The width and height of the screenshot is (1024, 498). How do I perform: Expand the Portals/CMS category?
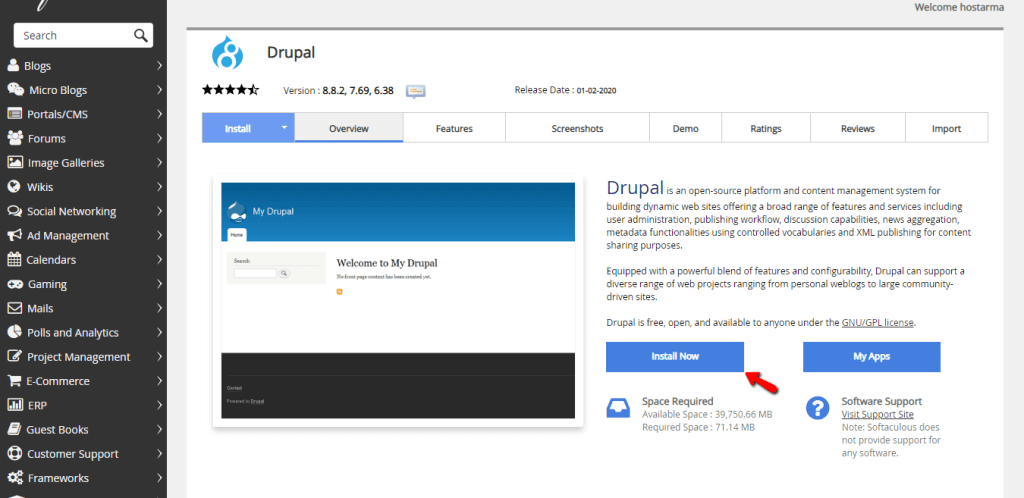(x=159, y=115)
